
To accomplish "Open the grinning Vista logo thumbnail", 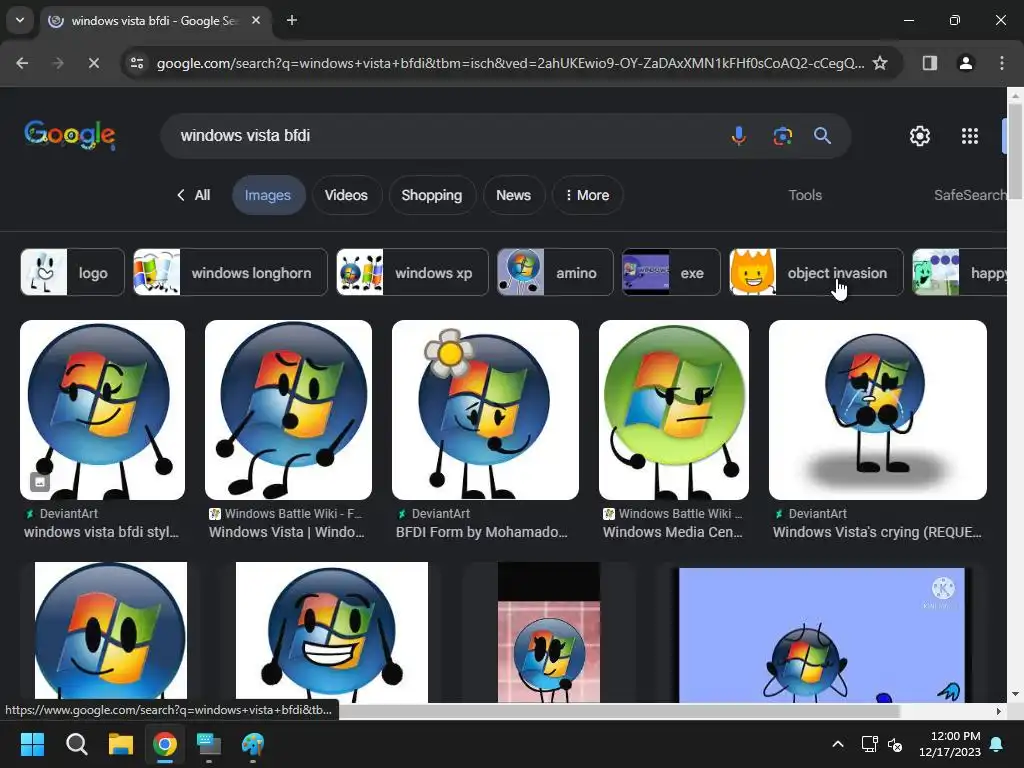I will coord(332,632).
